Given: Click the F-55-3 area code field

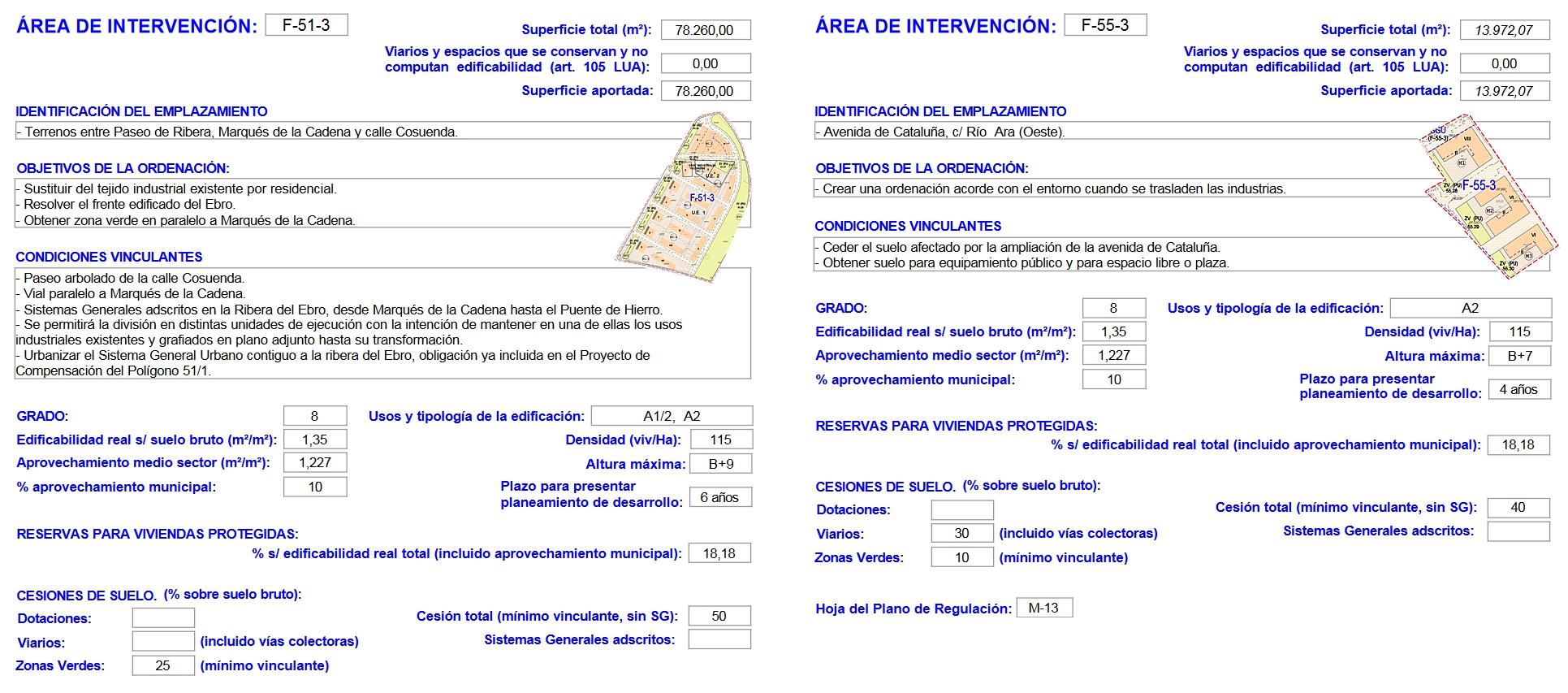Looking at the screenshot, I should tap(1105, 25).
